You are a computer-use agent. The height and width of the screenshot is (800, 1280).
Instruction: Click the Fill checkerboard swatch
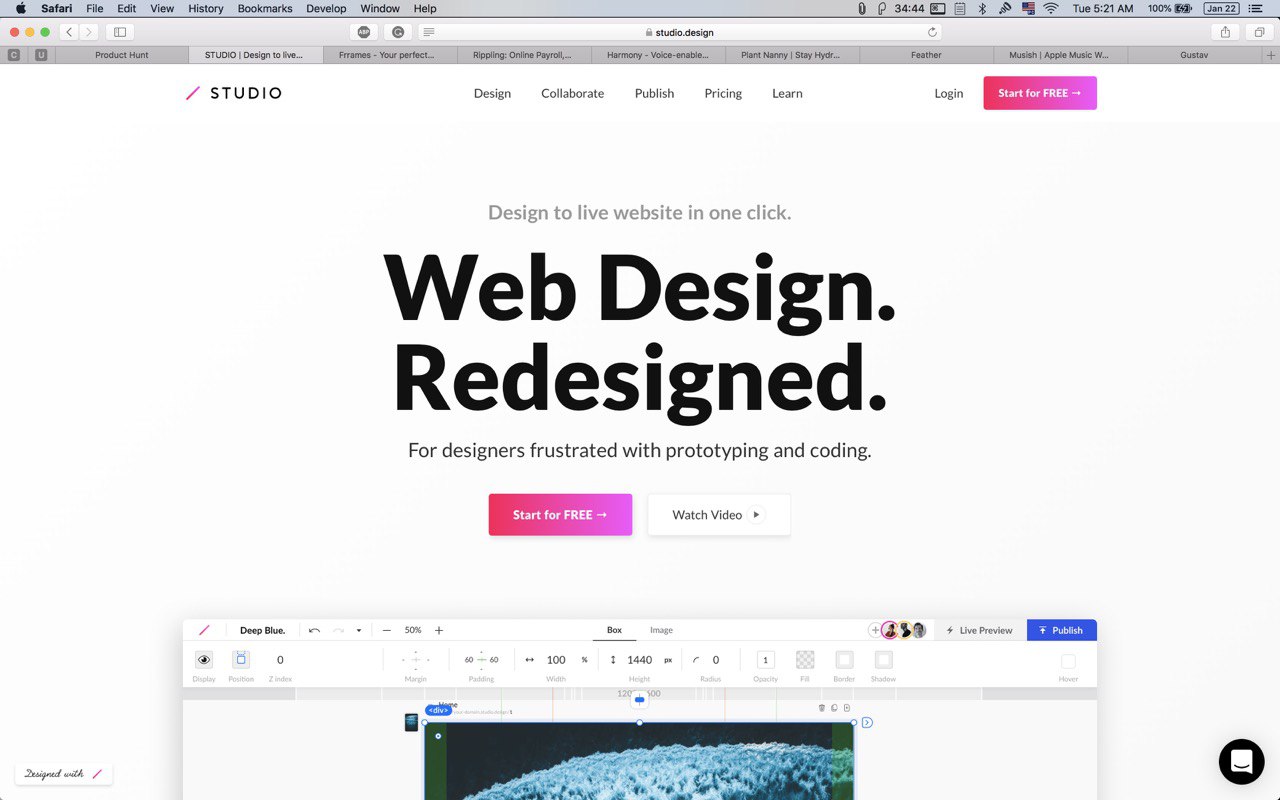click(x=805, y=660)
